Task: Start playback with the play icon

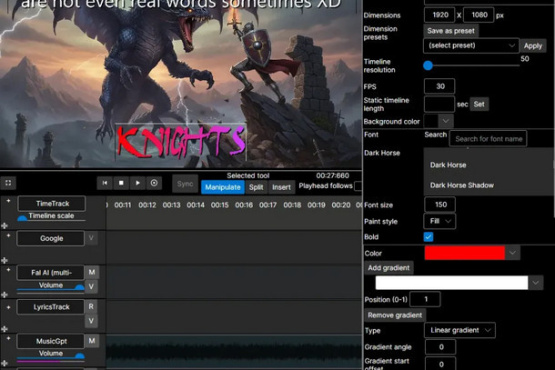Action: (x=137, y=183)
